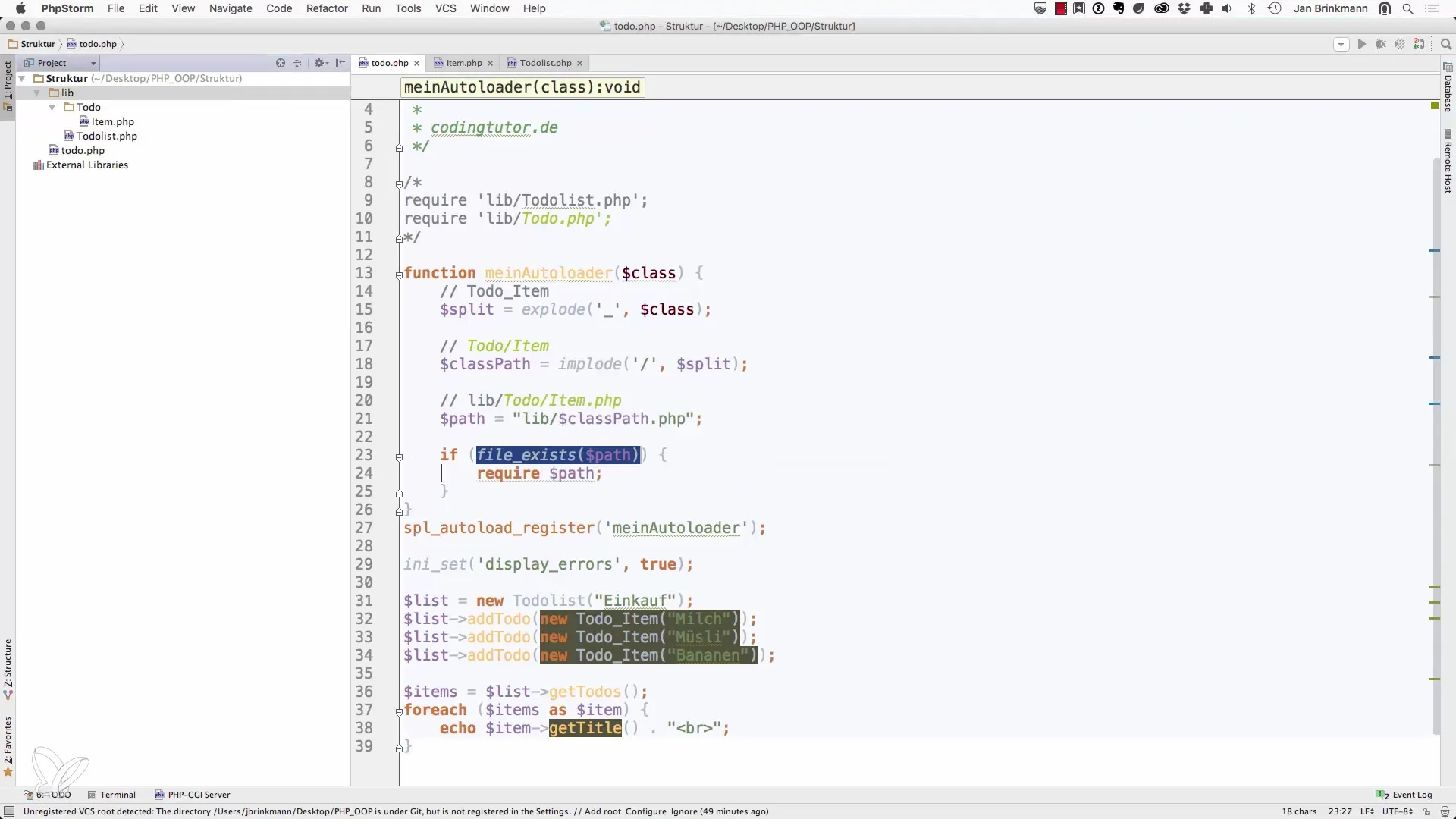The width and height of the screenshot is (1456, 819).
Task: Click Scroll from Source target icon
Action: (281, 63)
